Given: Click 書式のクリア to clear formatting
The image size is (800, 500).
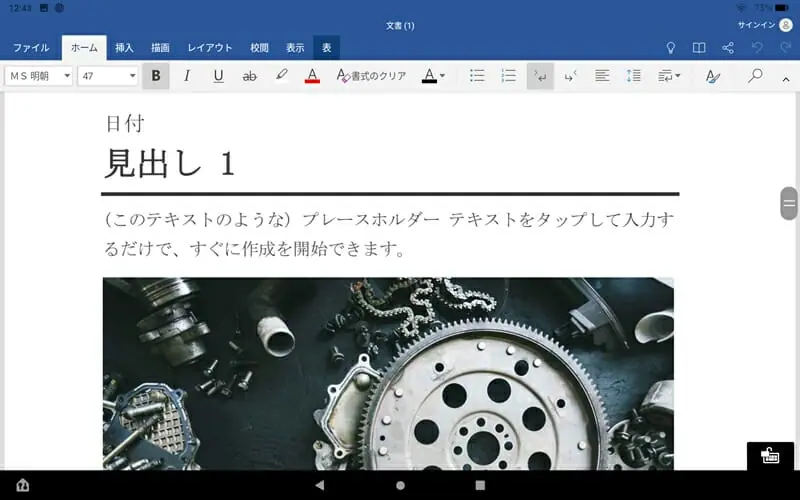Looking at the screenshot, I should coord(371,76).
